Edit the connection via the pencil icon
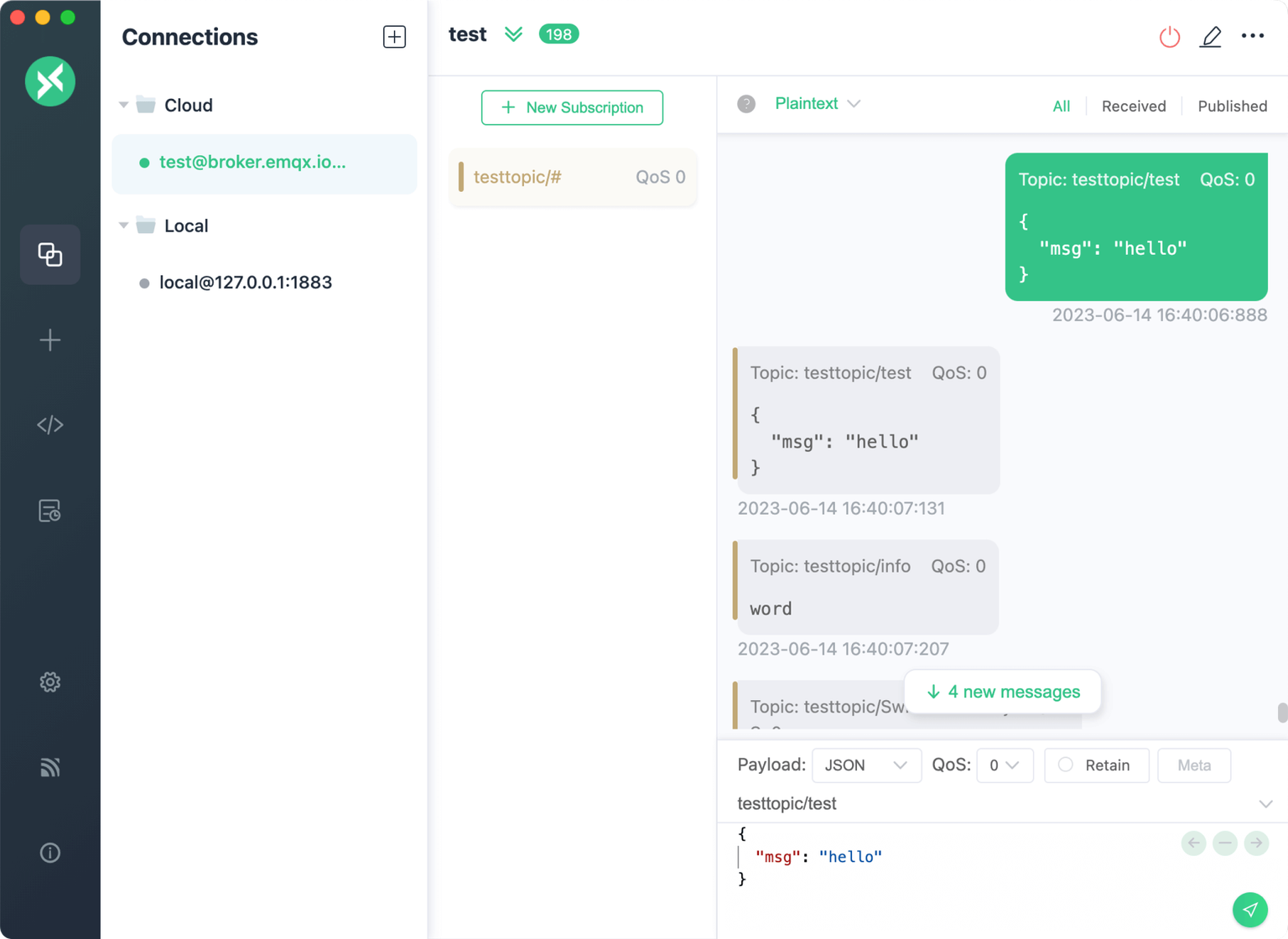Screen dimensions: 1288x939 (x=1211, y=37)
